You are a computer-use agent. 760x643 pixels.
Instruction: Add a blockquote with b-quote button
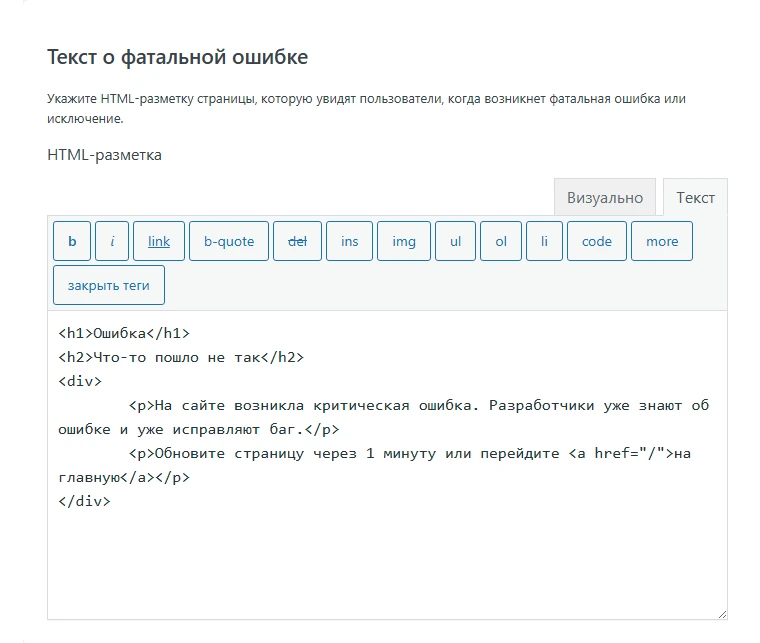229,241
